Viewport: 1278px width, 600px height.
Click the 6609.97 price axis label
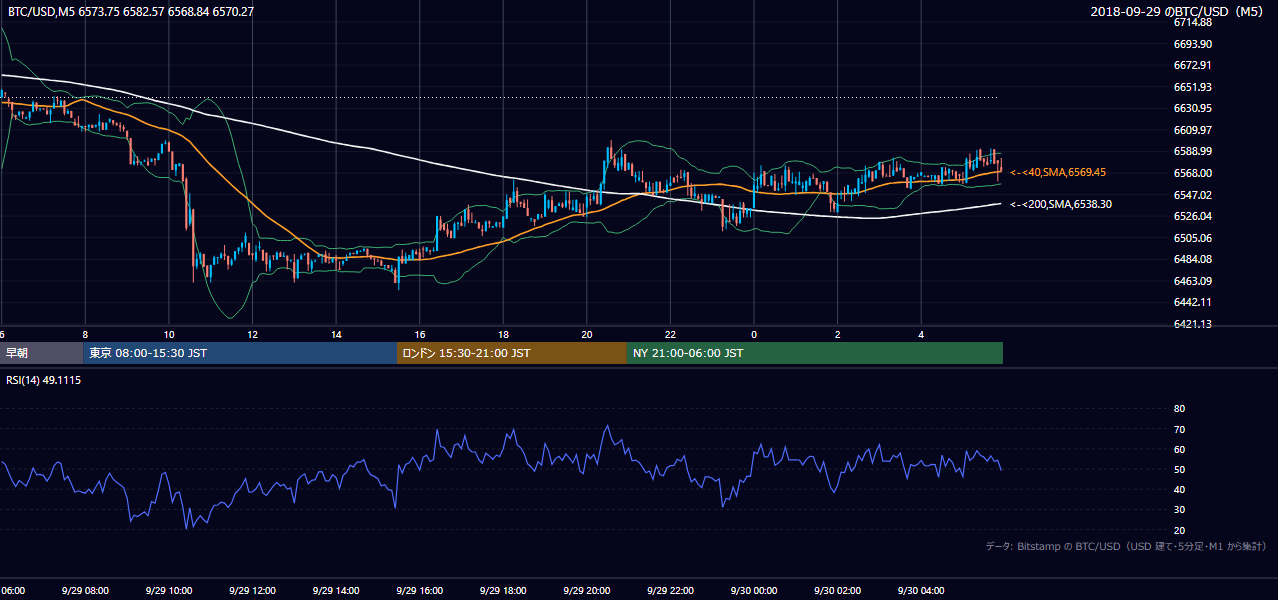tap(1193, 130)
